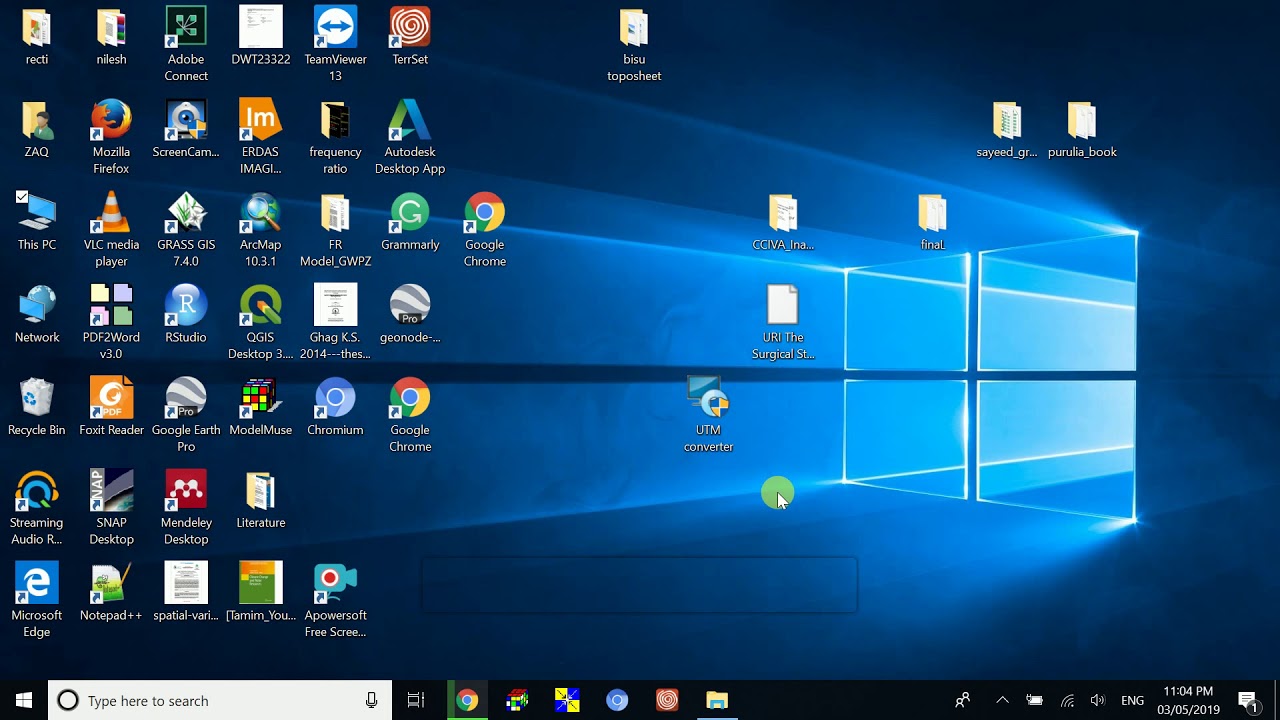Launch Google Earth Pro
Image resolution: width=1280 pixels, height=720 pixels.
pos(186,416)
